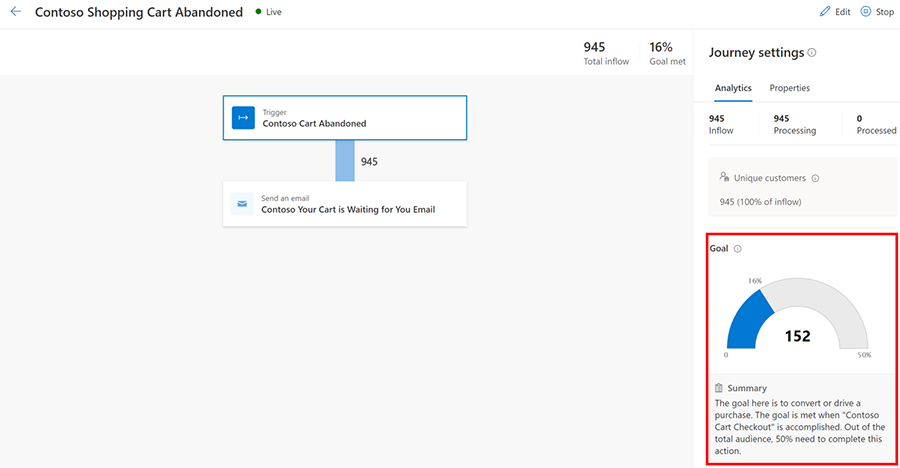
Task: Select the Contoso Cart Abandoned trigger tile
Action: 344,118
